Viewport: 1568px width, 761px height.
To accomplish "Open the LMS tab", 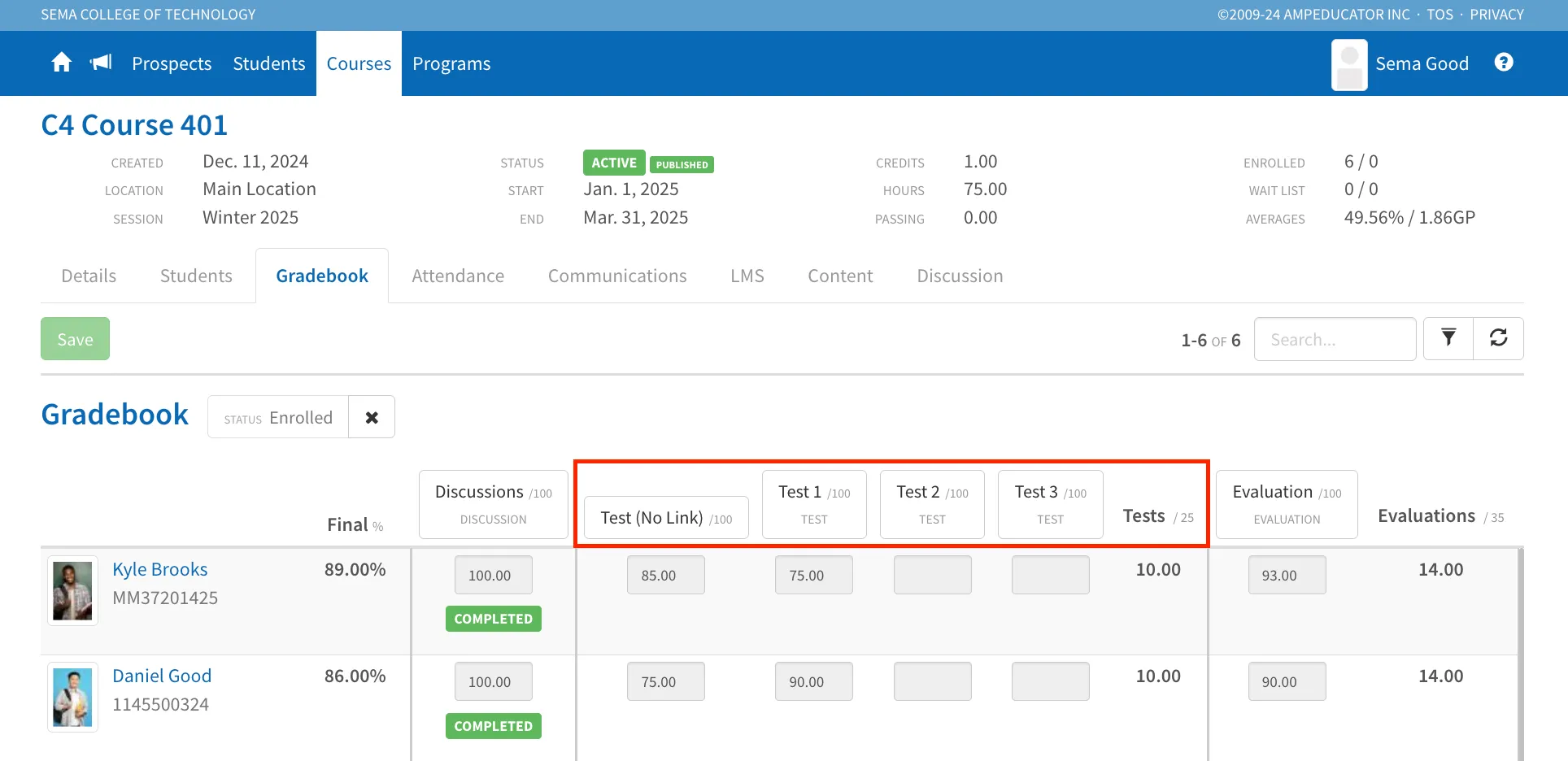I will point(747,276).
